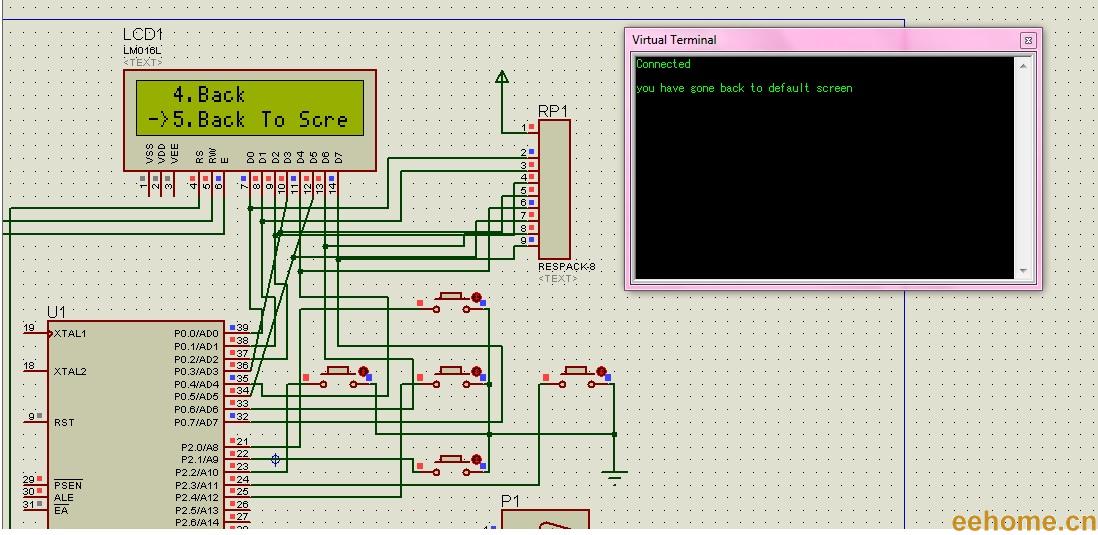1098x535 pixels.
Task: Latch the topmost push button's red dot
Action: pyautogui.click(x=476, y=298)
